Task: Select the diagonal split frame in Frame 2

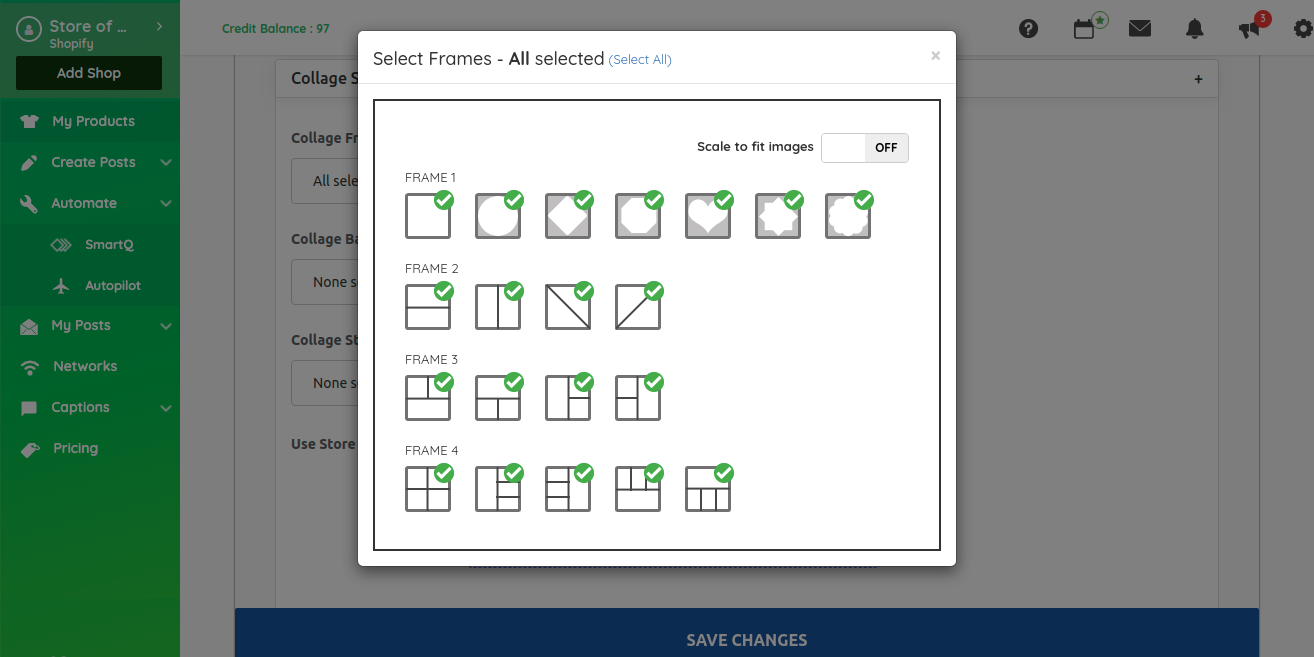Action: [567, 307]
